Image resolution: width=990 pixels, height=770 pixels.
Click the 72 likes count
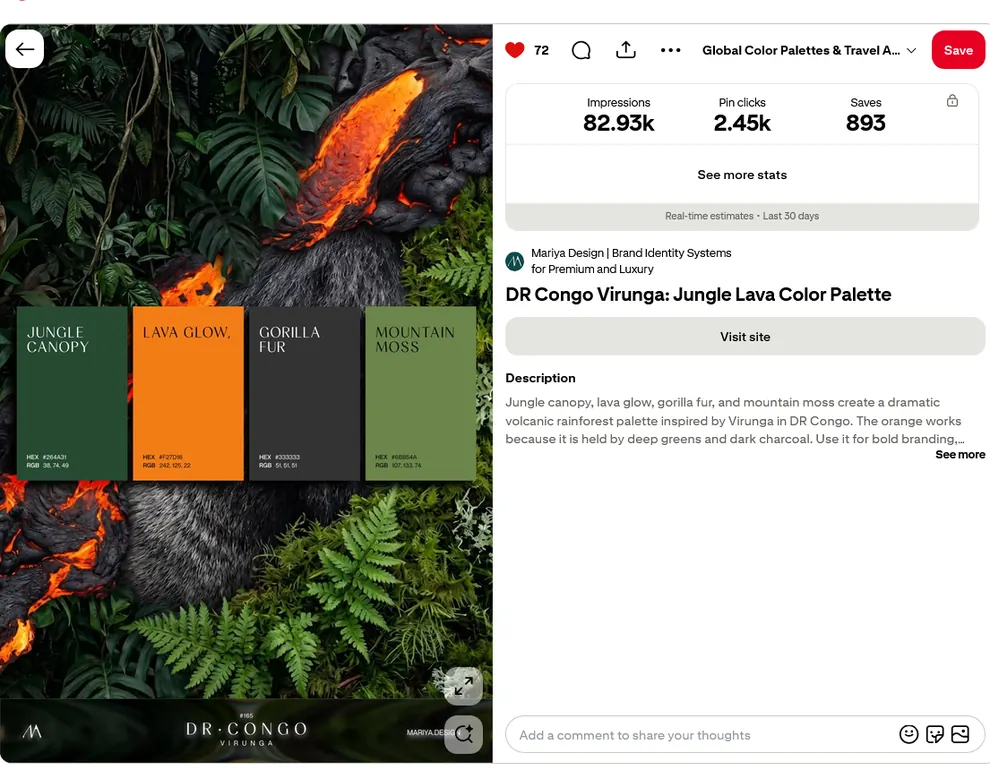click(x=541, y=50)
